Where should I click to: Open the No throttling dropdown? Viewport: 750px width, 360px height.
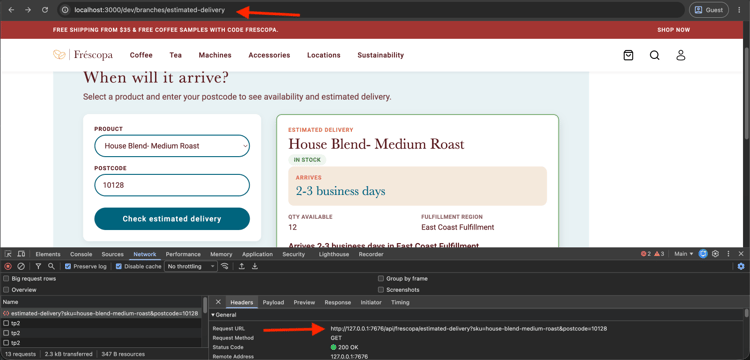click(191, 266)
